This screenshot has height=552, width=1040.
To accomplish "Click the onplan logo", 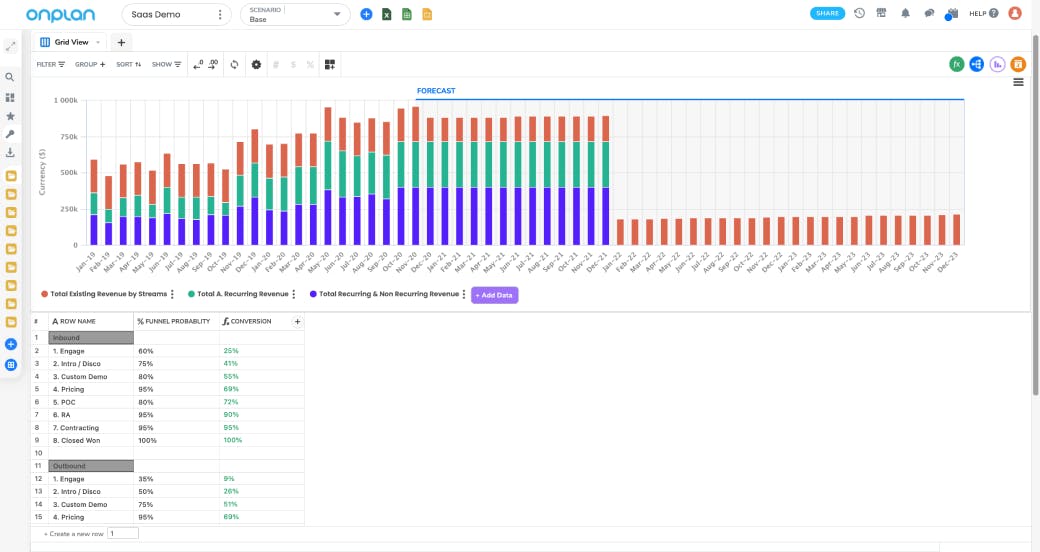I will pos(60,15).
